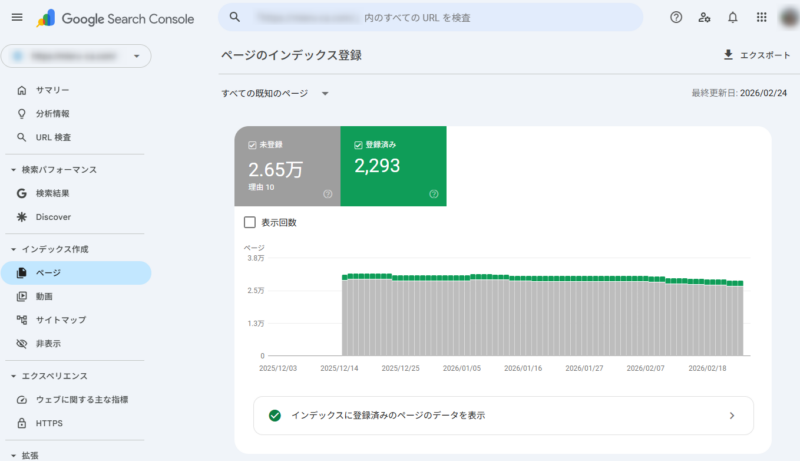Open サイトマップ in the sidebar
This screenshot has width=800, height=461.
(x=60, y=320)
